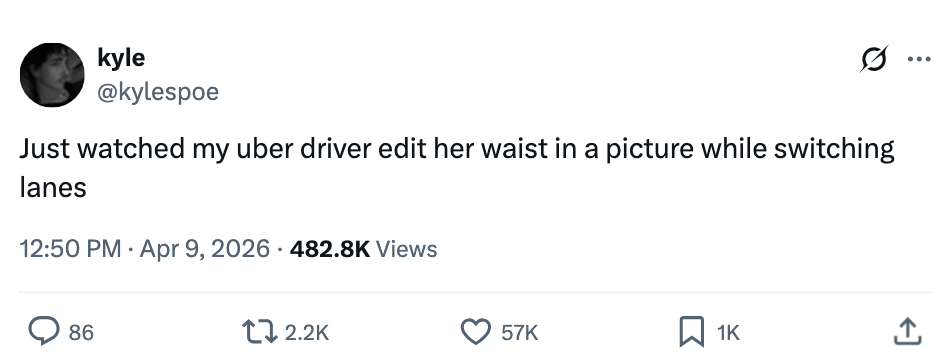Click the Views label
The image size is (948, 364).
click(406, 249)
